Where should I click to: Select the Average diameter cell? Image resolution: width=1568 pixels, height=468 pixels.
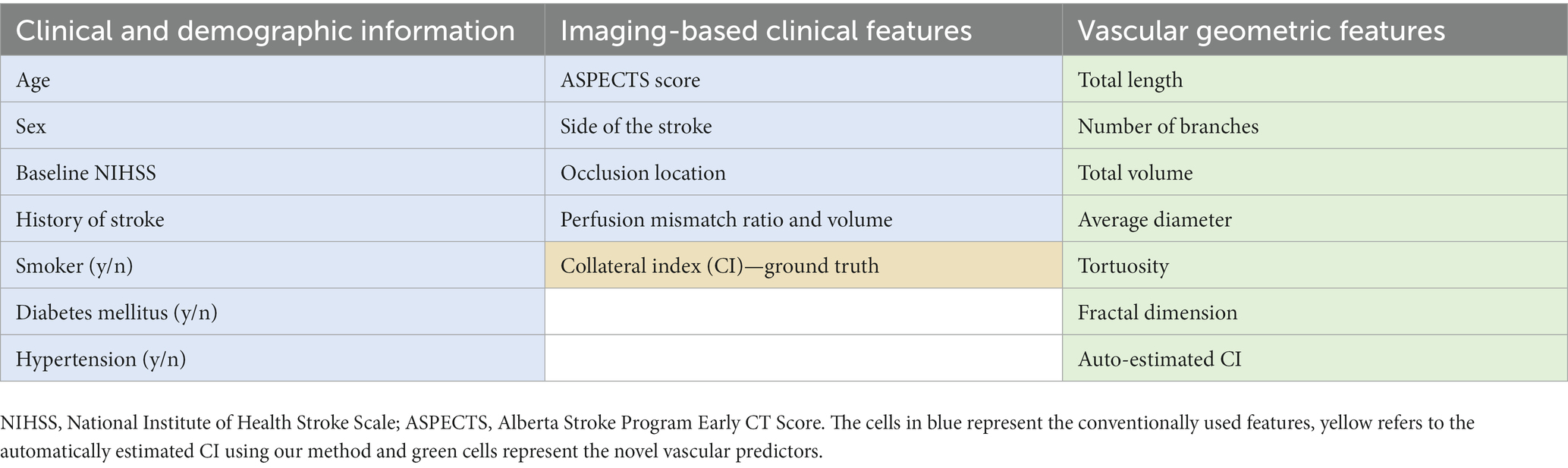[x=1315, y=219]
